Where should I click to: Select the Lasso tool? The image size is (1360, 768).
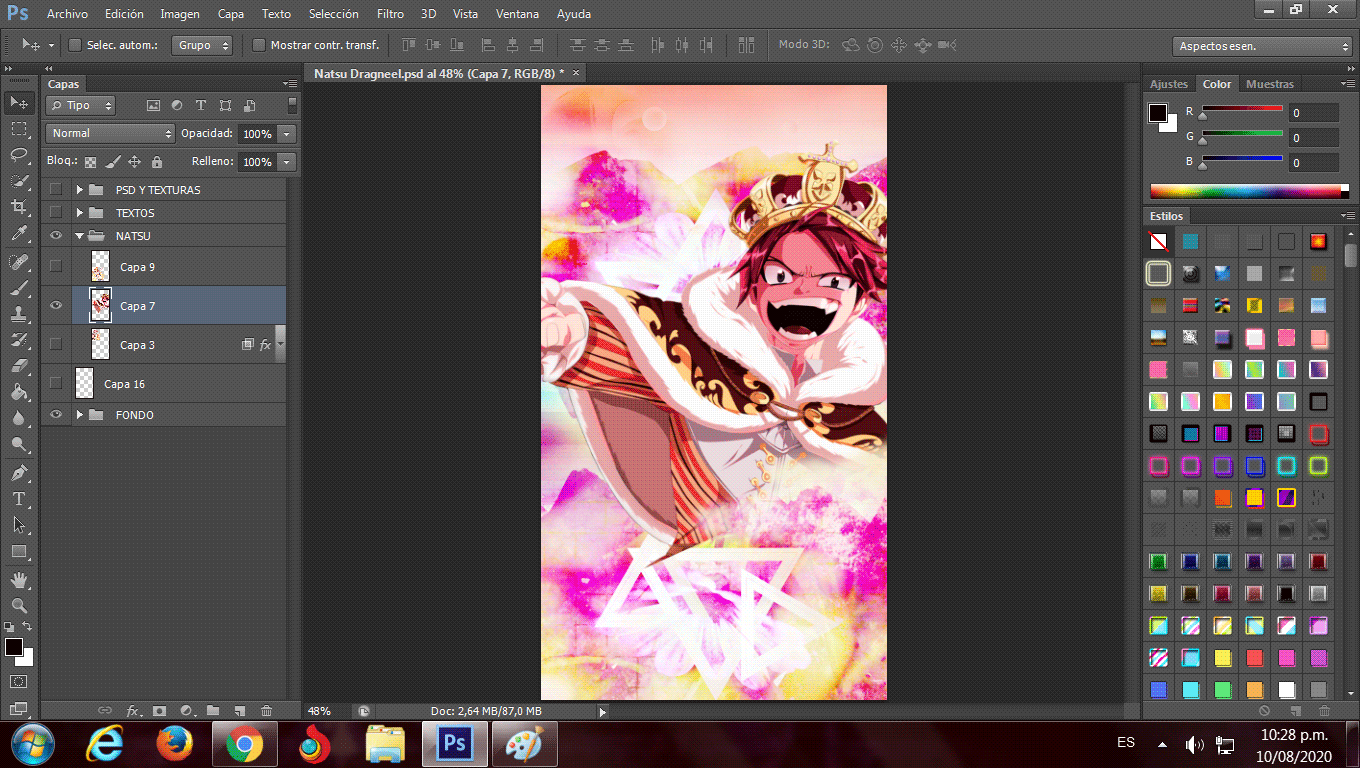[18, 155]
